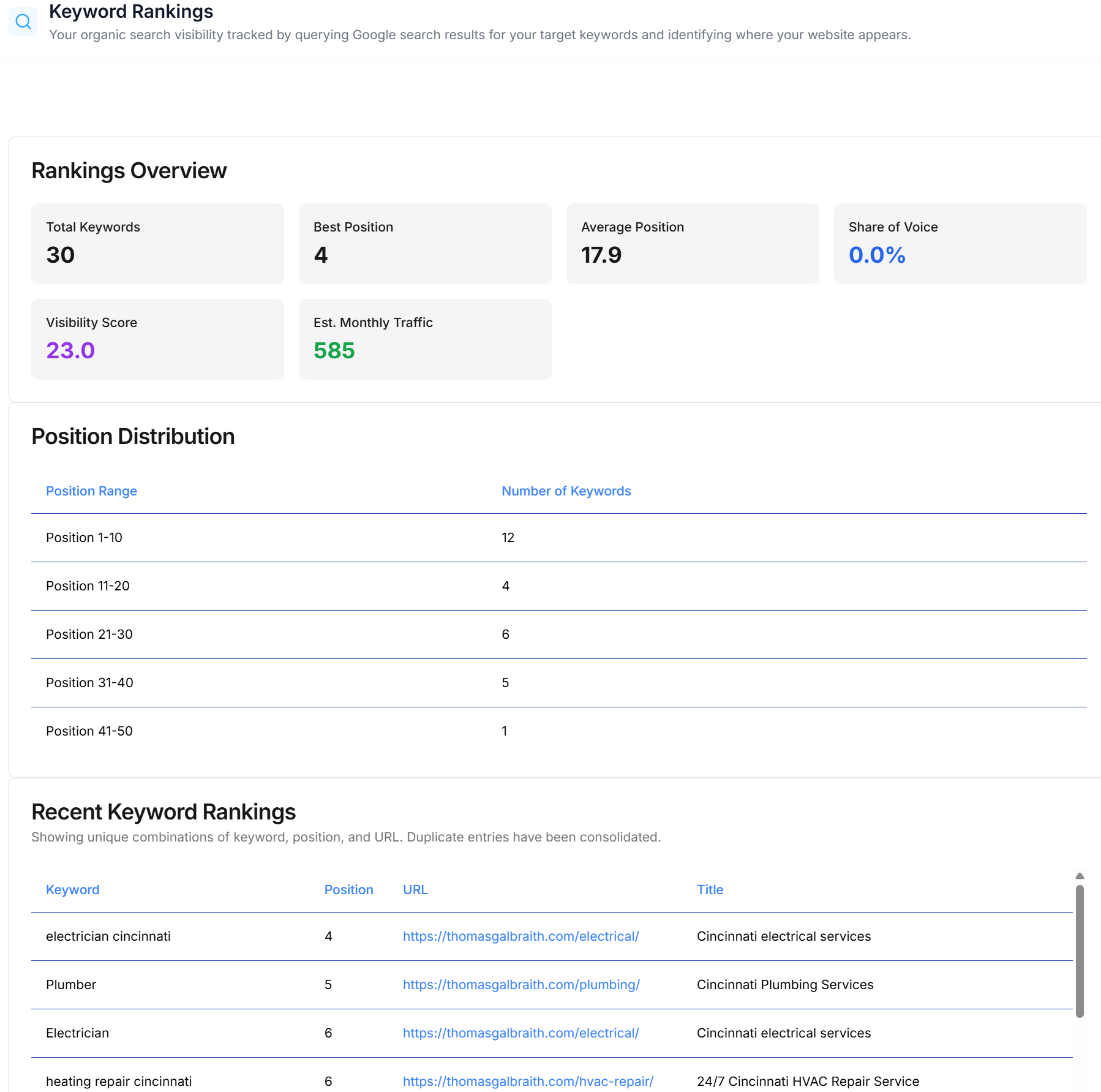Viewport: 1101px width, 1092px height.
Task: Select the Best Position stat card
Action: click(425, 243)
